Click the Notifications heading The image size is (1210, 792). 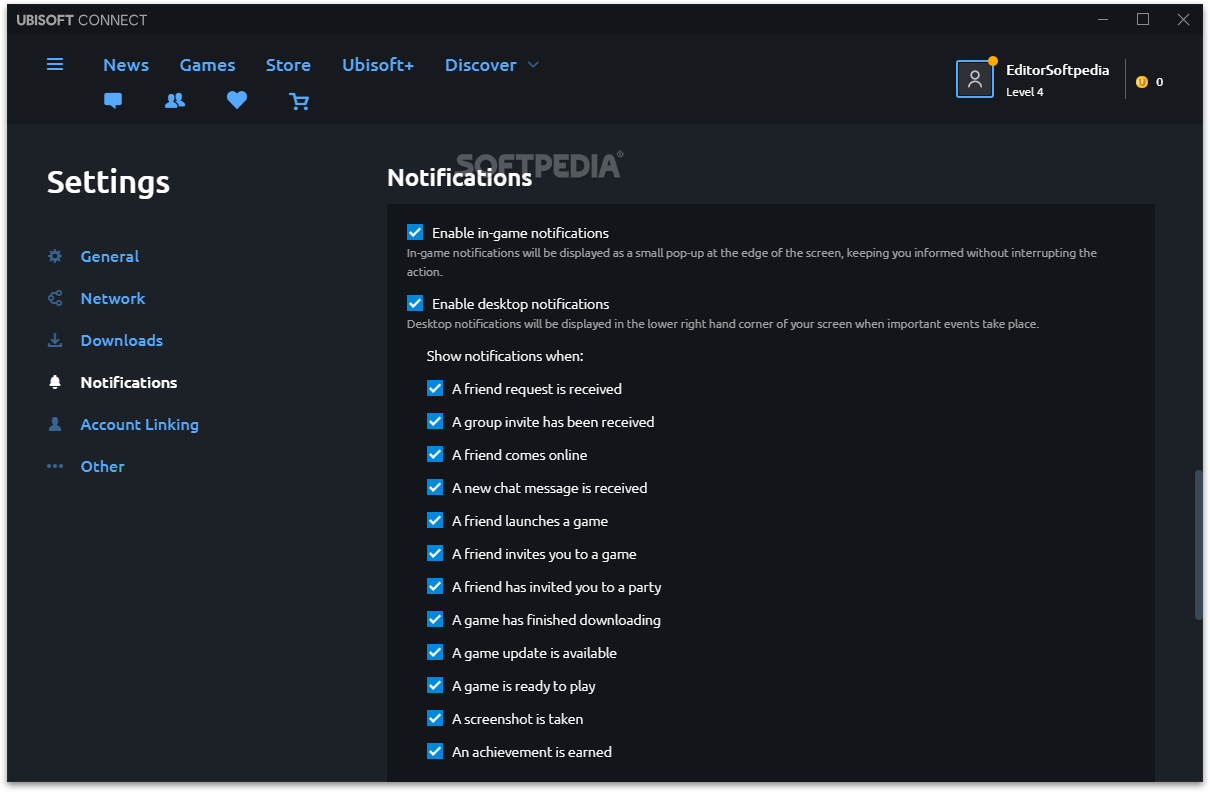[x=460, y=177]
